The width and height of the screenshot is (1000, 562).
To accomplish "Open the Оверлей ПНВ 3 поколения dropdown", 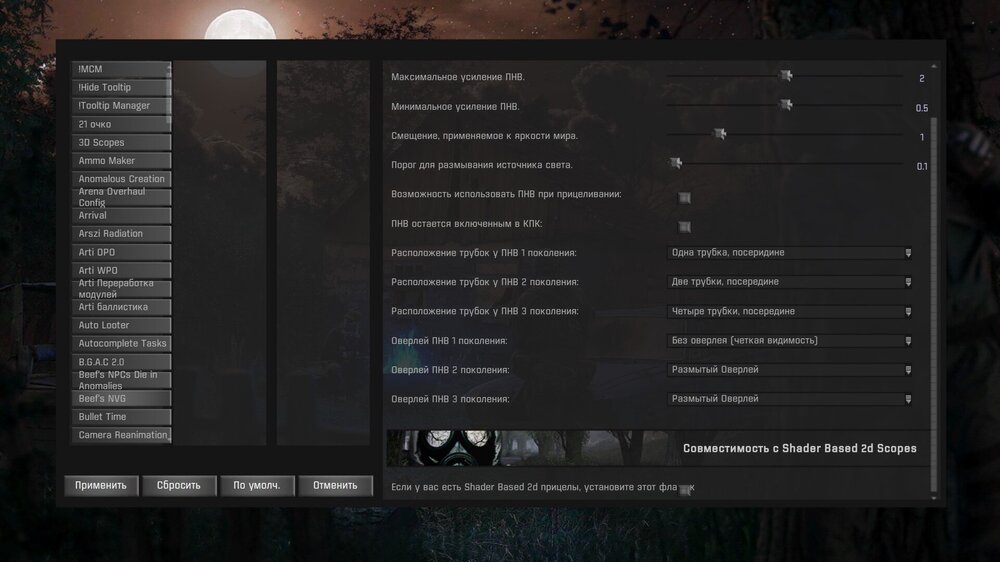I will 789,399.
